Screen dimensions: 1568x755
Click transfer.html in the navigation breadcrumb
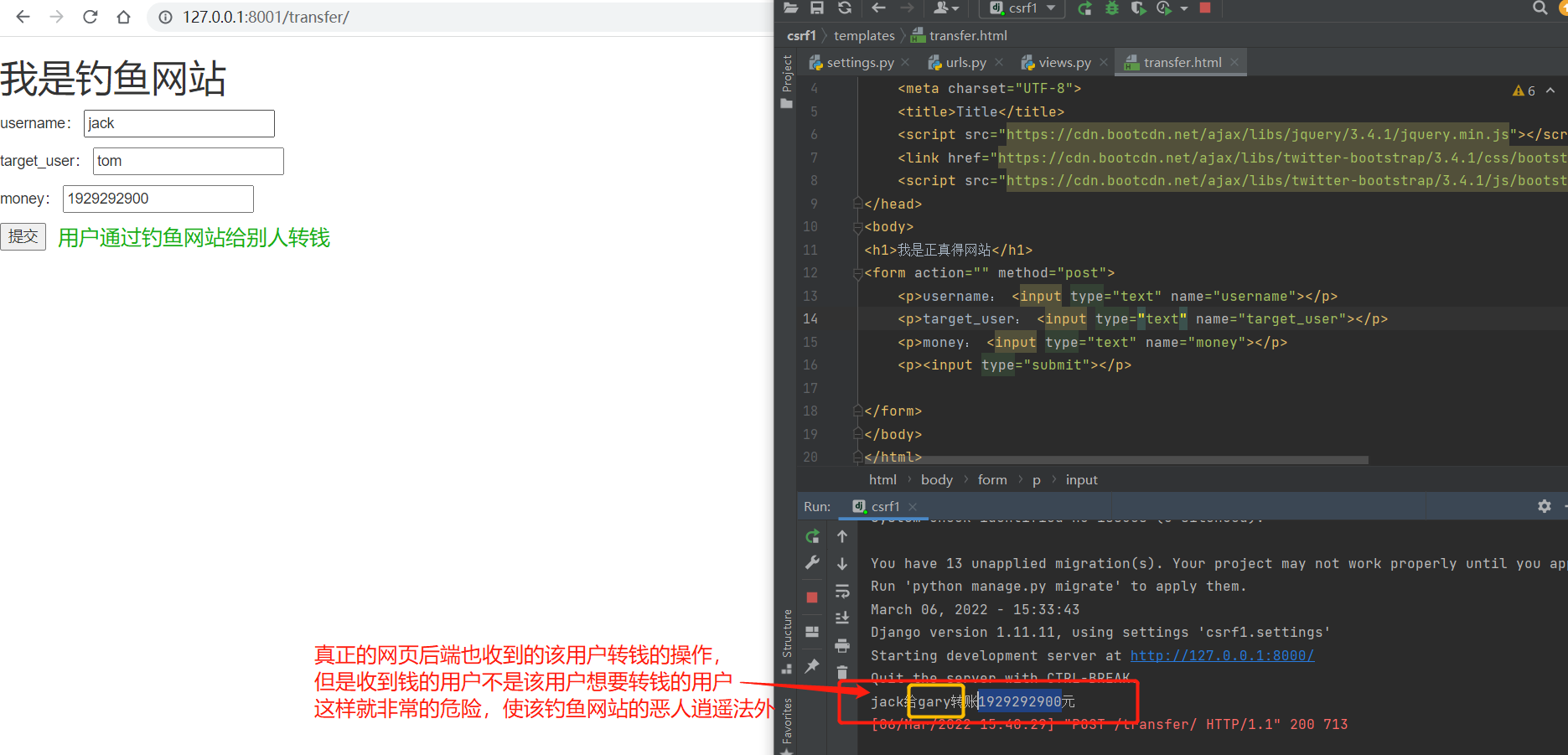960,35
